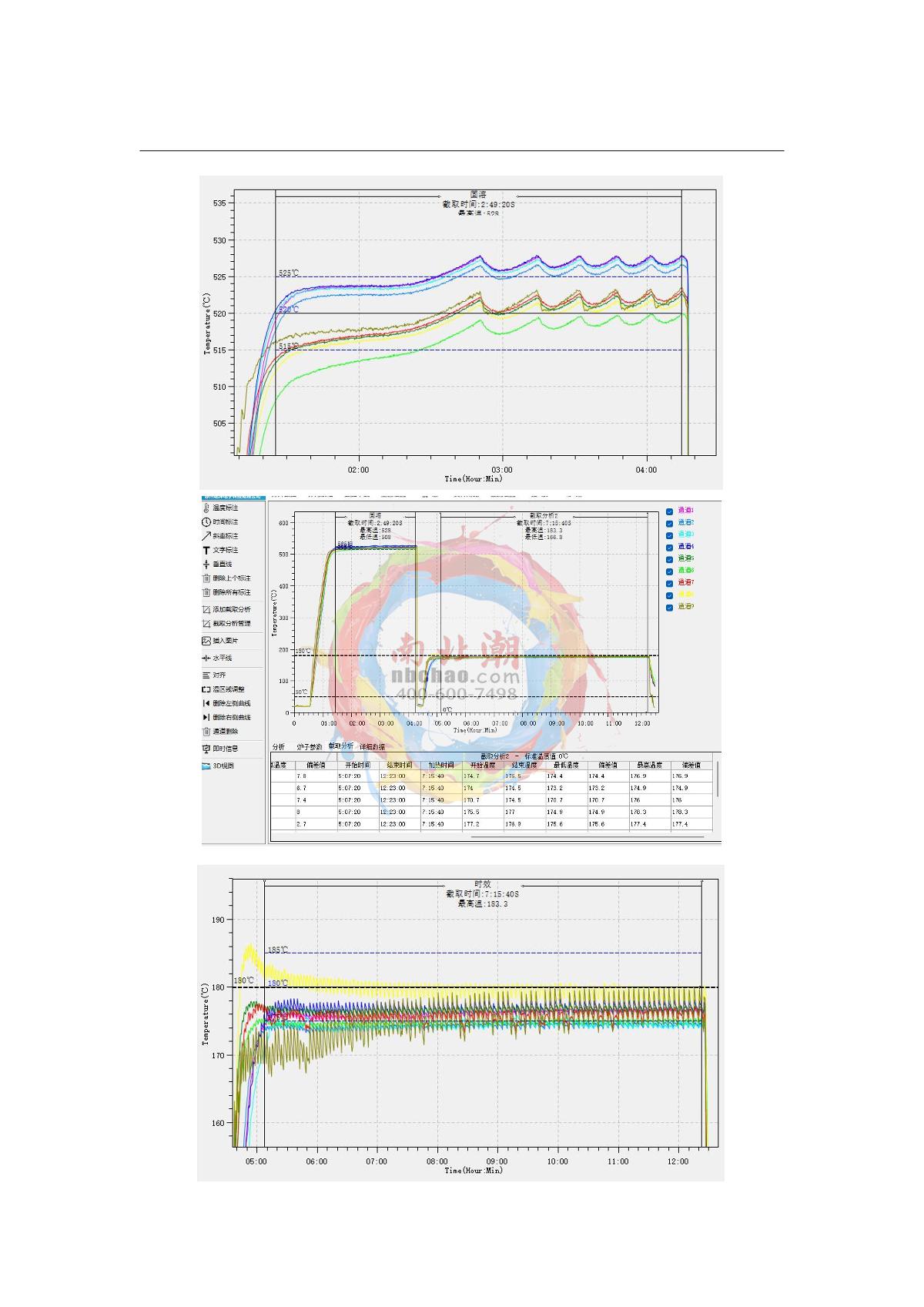Uncheck the 通道1 channel checkbox
The height and width of the screenshot is (1307, 924).
(669, 511)
